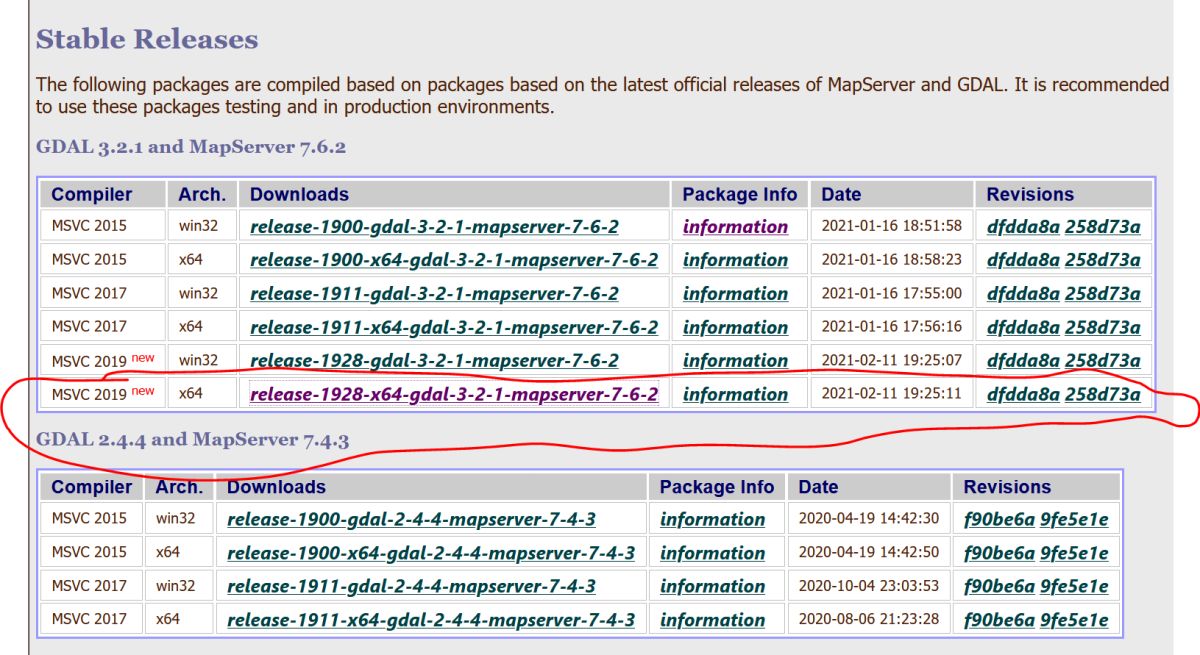Open release-1911-gdal-2-4-4-mapserver-7-4-3 download link

[411, 586]
